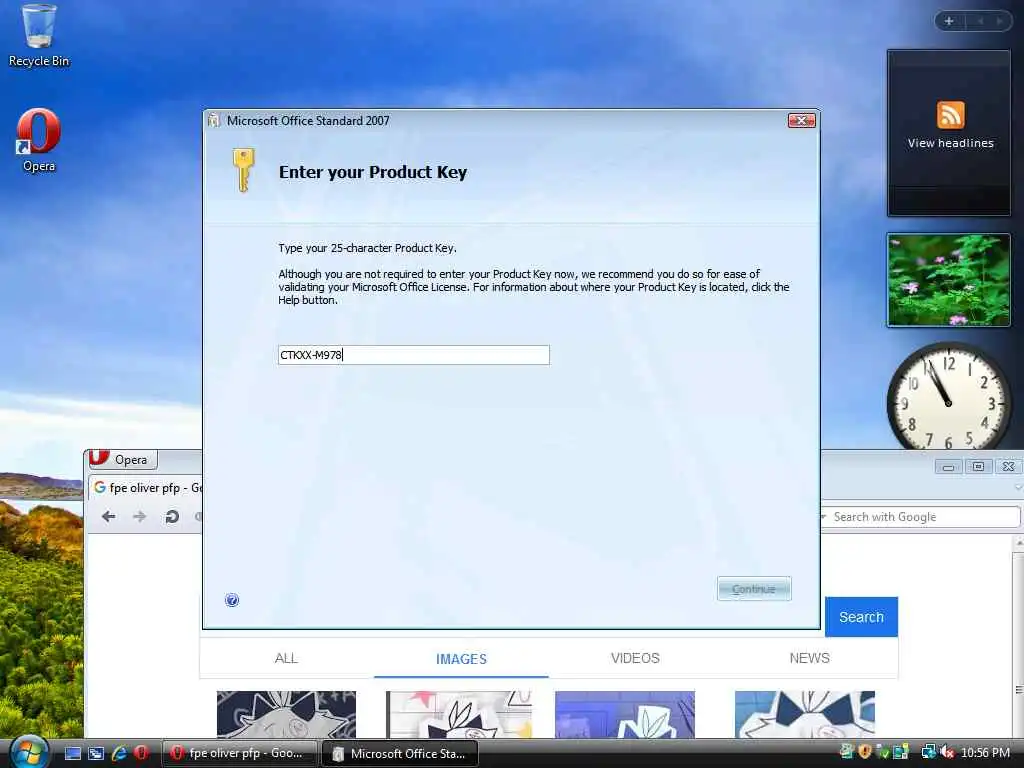This screenshot has height=768, width=1024.
Task: Restore down the Opera browser window
Action: coord(978,466)
